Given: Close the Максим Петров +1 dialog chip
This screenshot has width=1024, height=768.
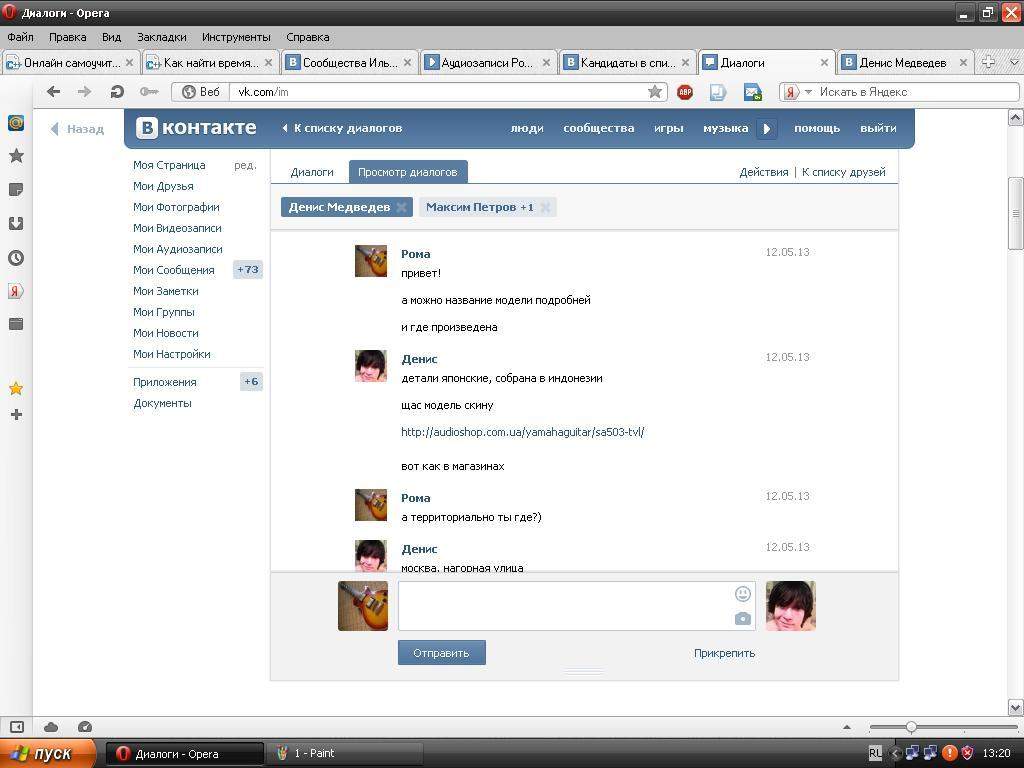Looking at the screenshot, I should pyautogui.click(x=545, y=207).
